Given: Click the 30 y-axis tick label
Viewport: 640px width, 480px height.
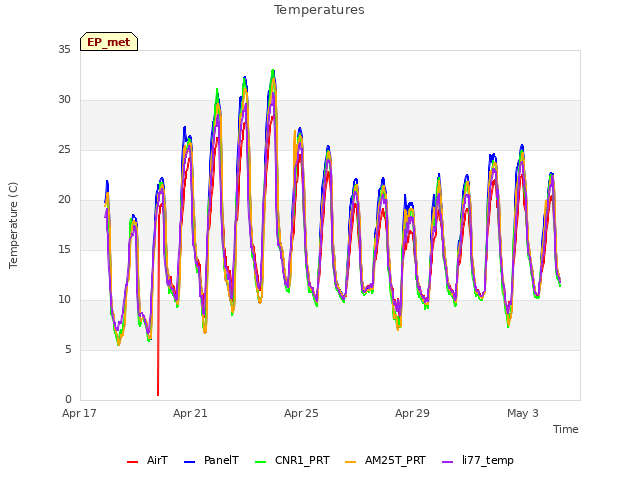Looking at the screenshot, I should (x=64, y=100).
